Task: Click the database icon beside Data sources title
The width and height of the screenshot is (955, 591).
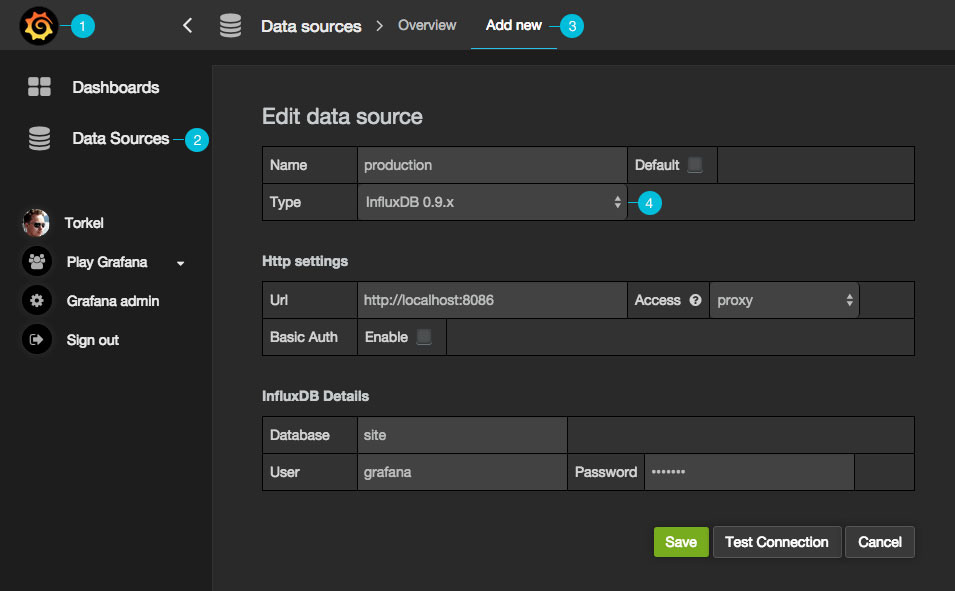Action: (231, 26)
